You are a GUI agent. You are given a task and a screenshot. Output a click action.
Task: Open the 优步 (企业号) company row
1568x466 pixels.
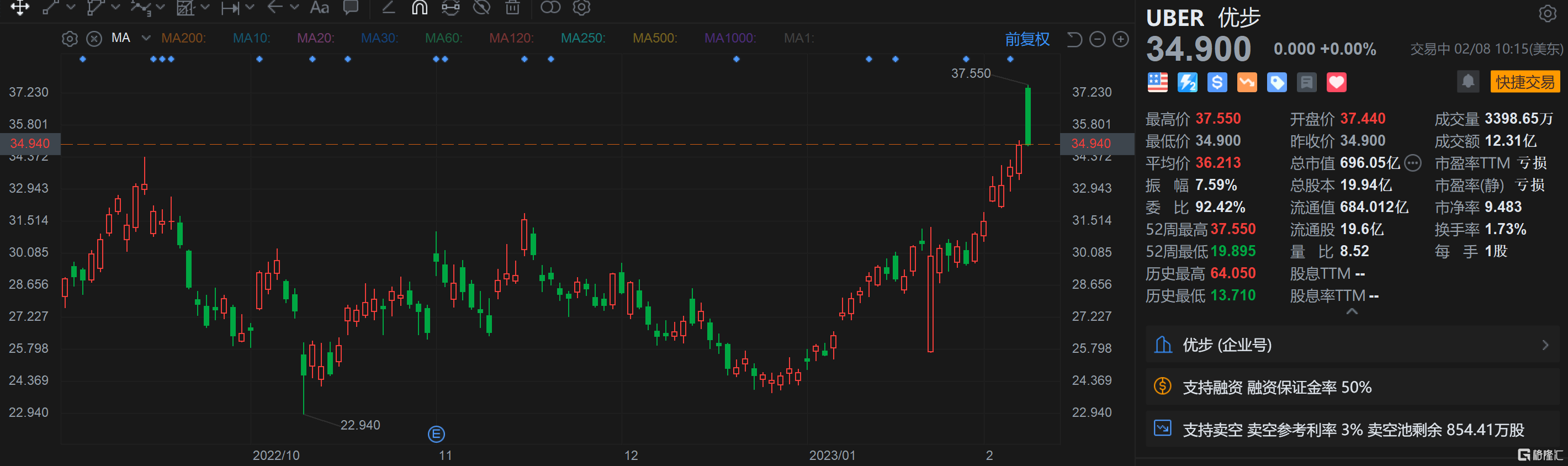(1353, 345)
